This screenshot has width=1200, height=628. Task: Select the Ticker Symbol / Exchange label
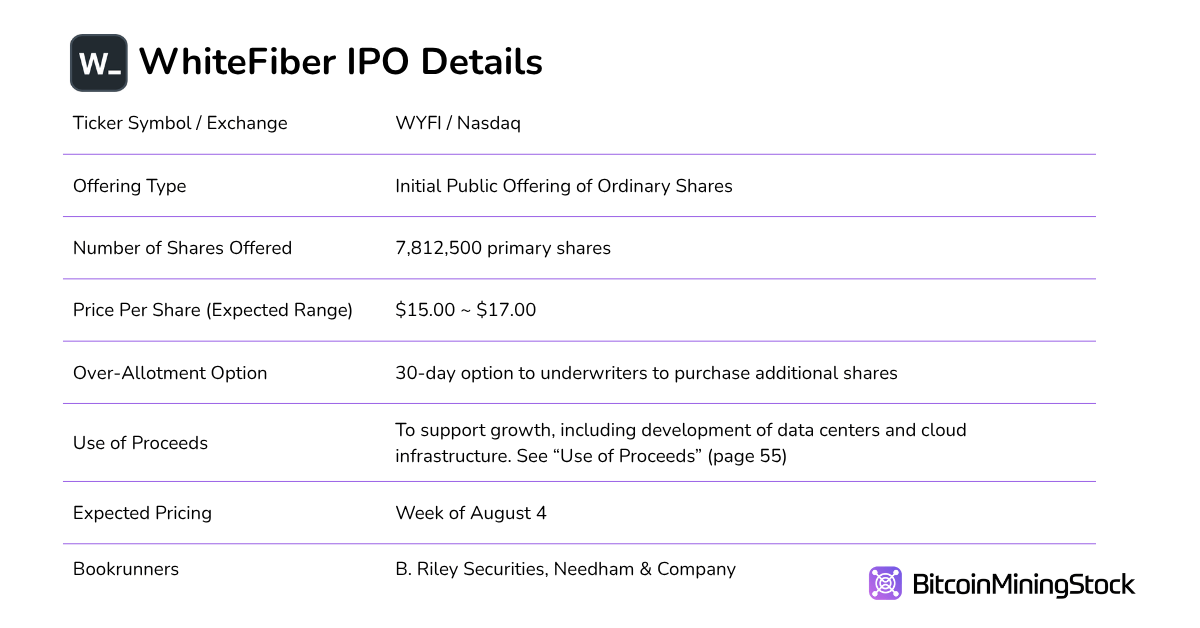pos(180,123)
